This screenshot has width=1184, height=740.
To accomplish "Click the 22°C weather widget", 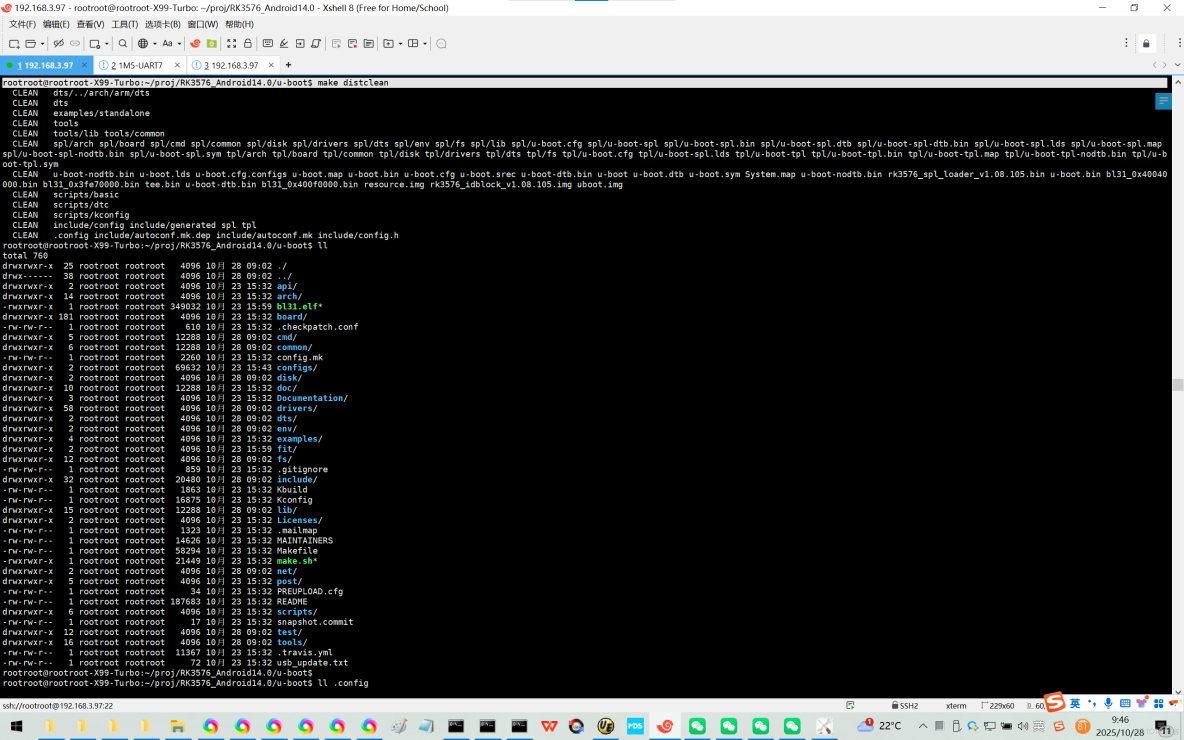I will pyautogui.click(x=879, y=726).
